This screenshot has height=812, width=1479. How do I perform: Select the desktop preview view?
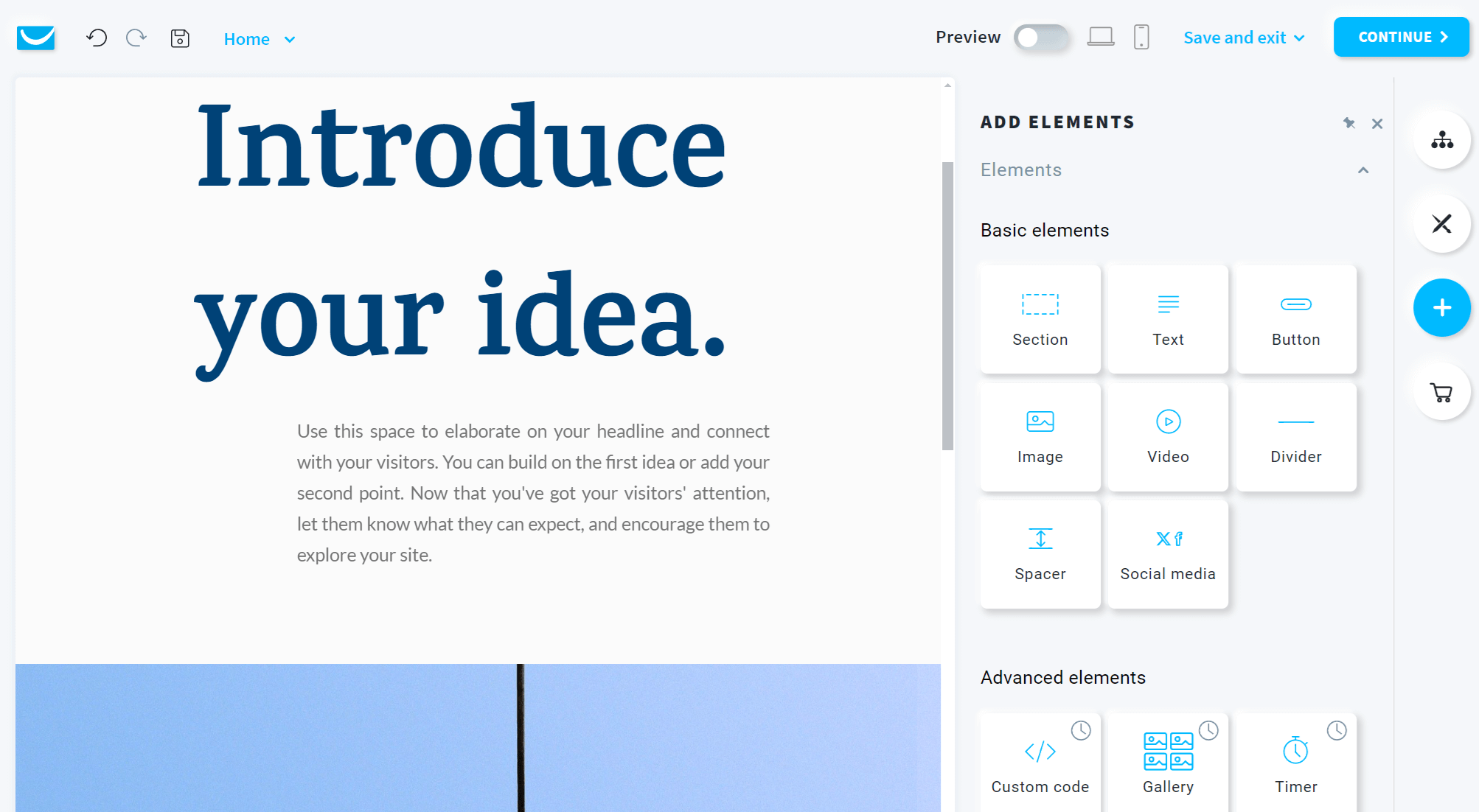[x=1100, y=38]
